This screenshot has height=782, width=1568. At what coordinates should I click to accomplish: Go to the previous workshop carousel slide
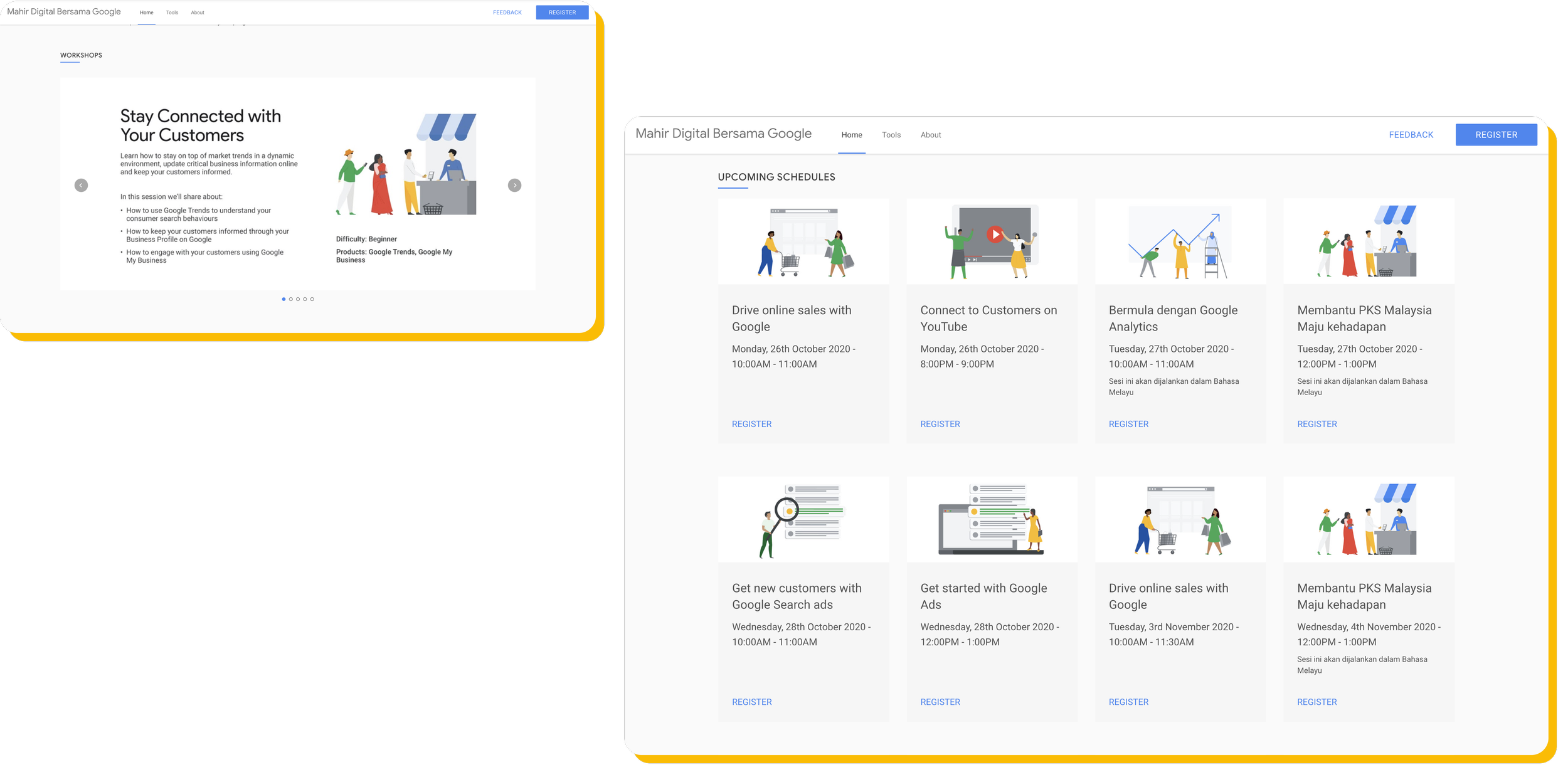pyautogui.click(x=81, y=185)
